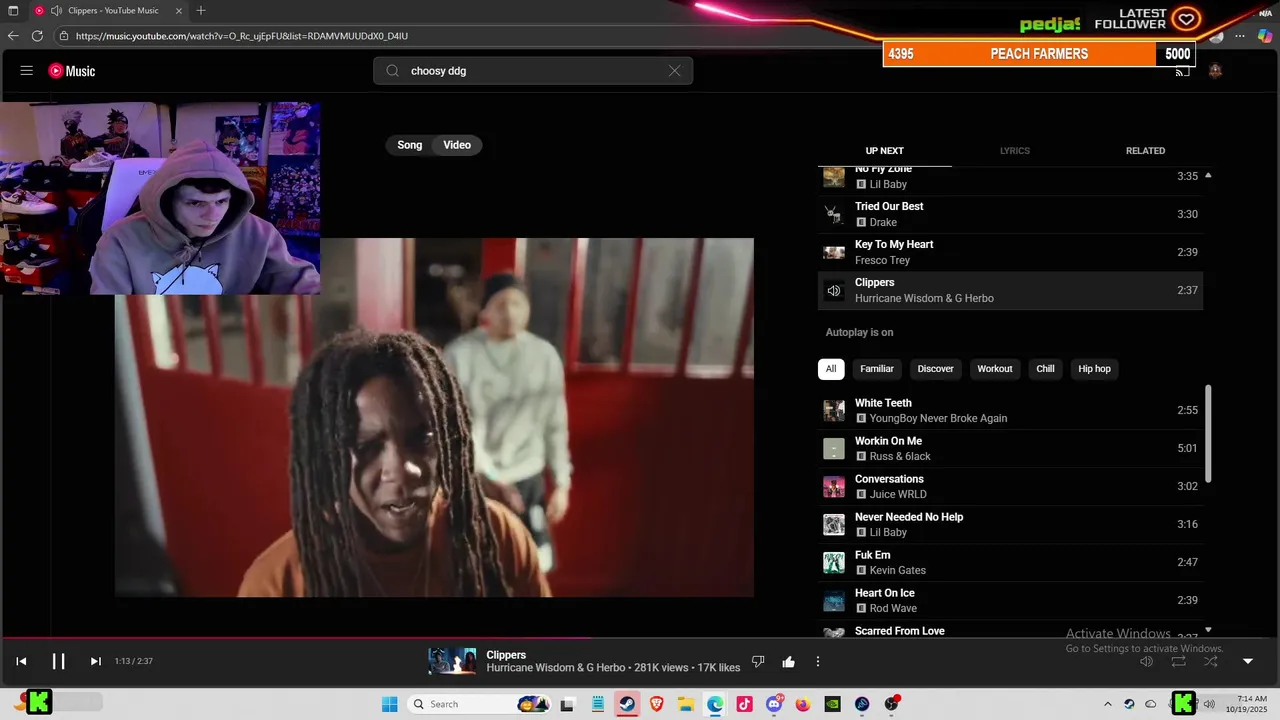Open a new browser tab
1280x720 pixels.
201,10
